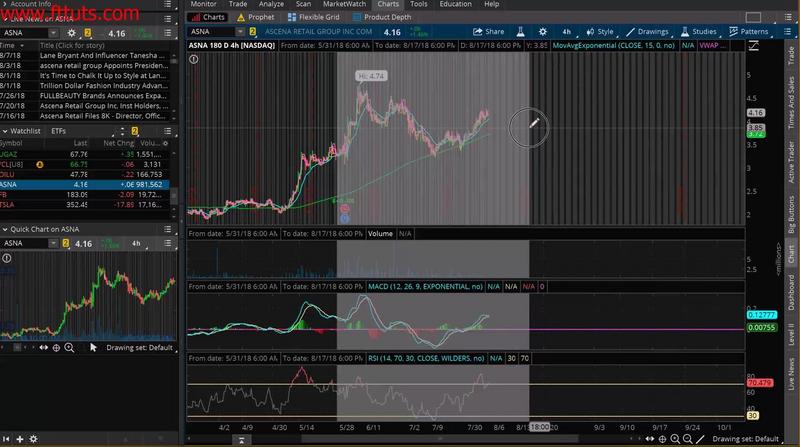The width and height of the screenshot is (800, 447).
Task: Click news gadget yellow link number 2
Action: pos(88,33)
